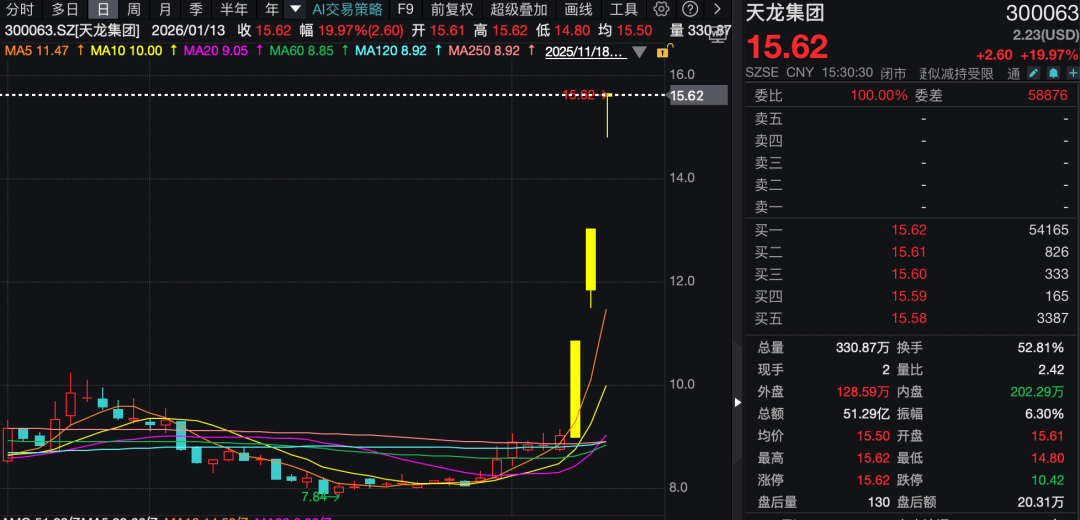1080x520 pixels.
Task: Set a price alert with the bell icon
Action: click(x=1052, y=74)
